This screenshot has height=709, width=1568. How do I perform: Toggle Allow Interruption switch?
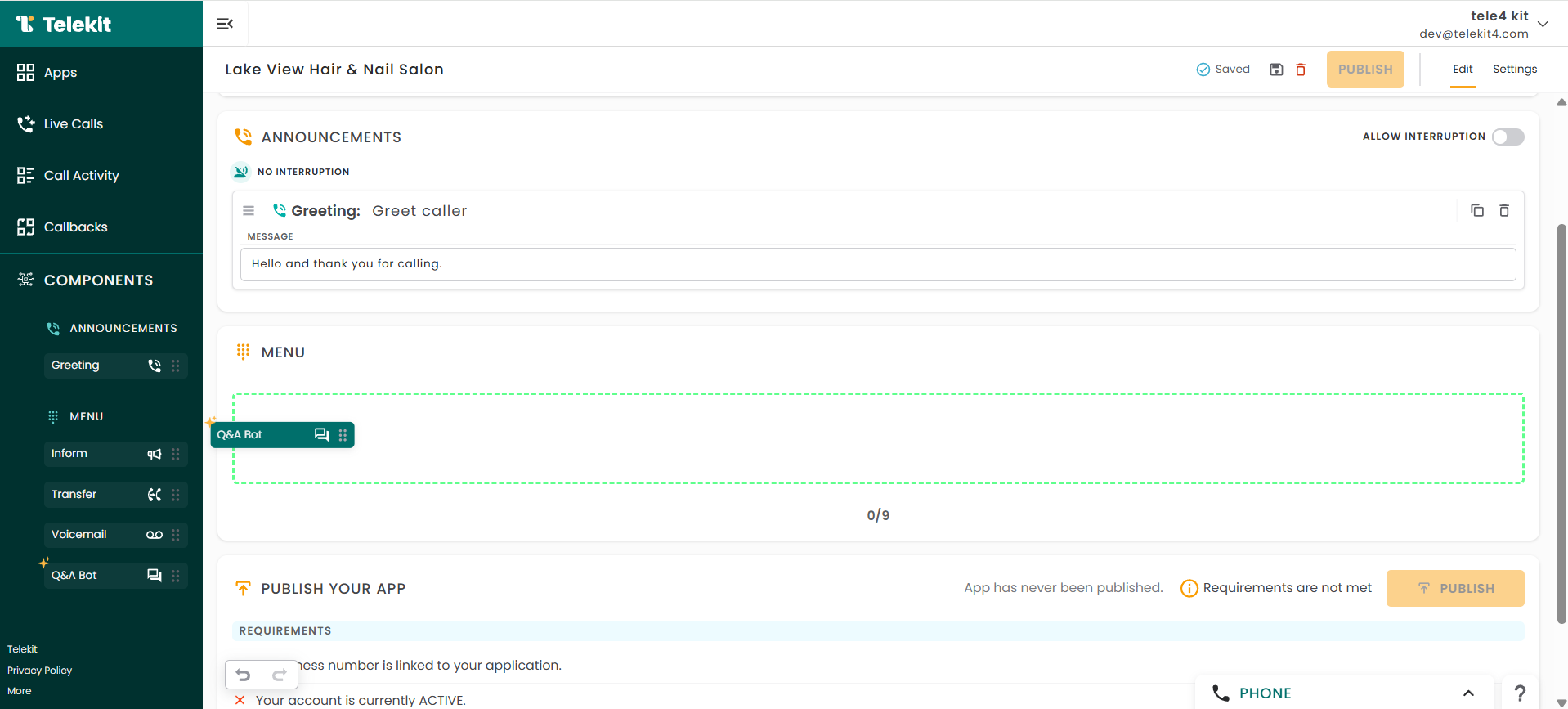tap(1508, 137)
